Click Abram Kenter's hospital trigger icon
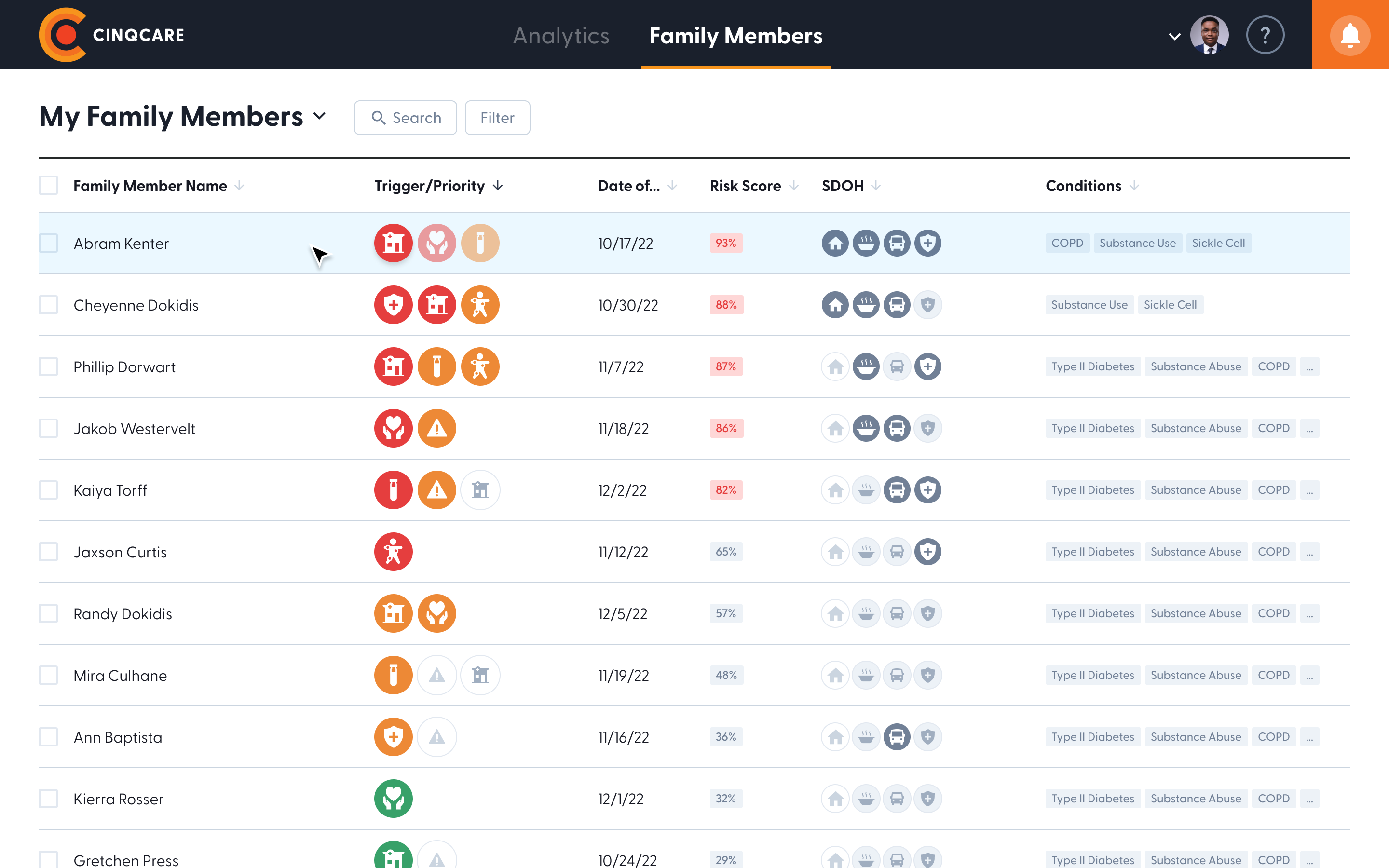Screen dimensions: 1389x868 point(393,243)
